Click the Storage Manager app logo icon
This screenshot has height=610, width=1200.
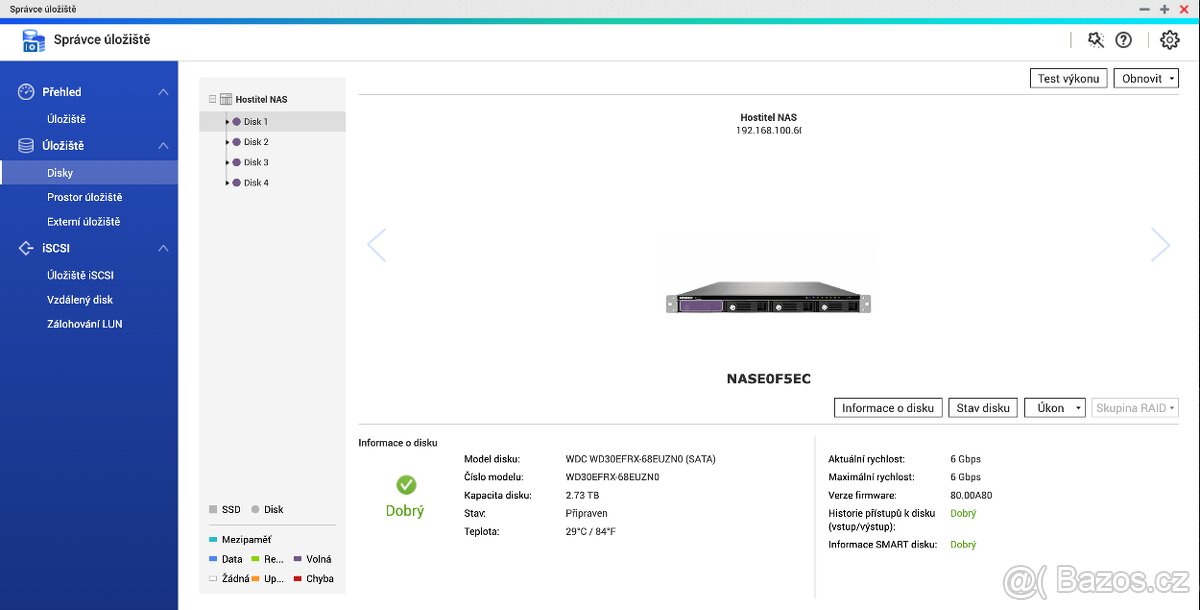[33, 41]
